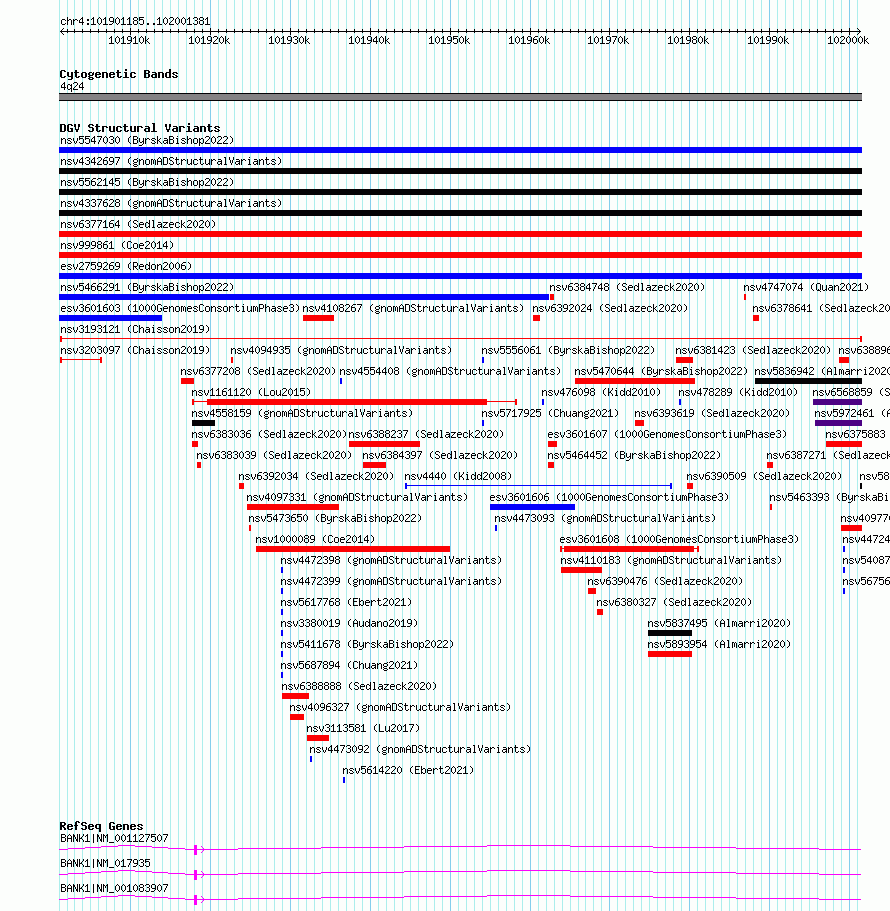Click the red bar for nsv6377164
The width and height of the screenshot is (890, 911).
460,234
